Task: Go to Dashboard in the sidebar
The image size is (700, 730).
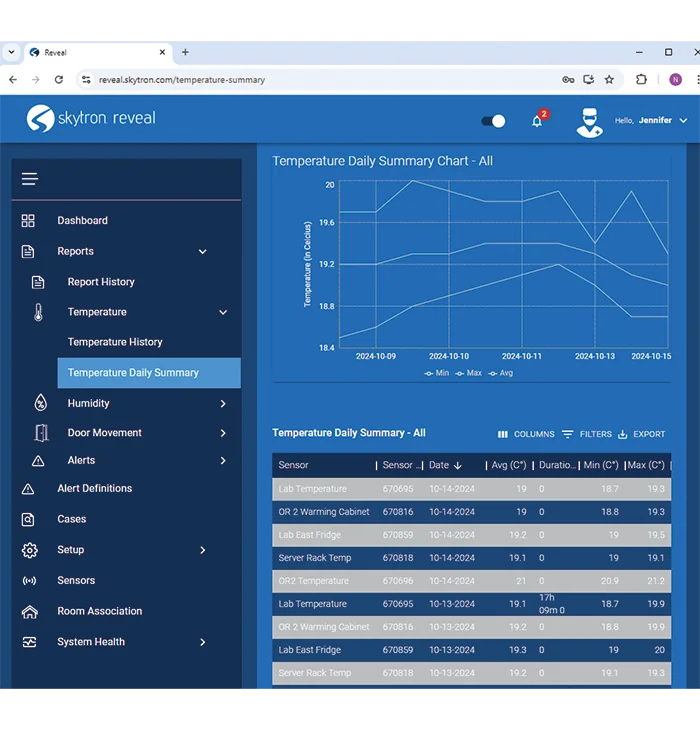Action: click(82, 221)
